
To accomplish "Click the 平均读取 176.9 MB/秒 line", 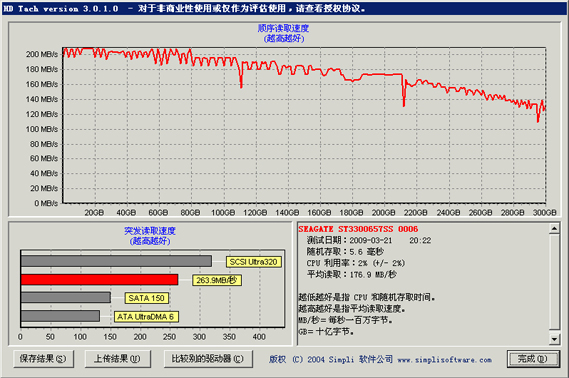I will pos(352,275).
